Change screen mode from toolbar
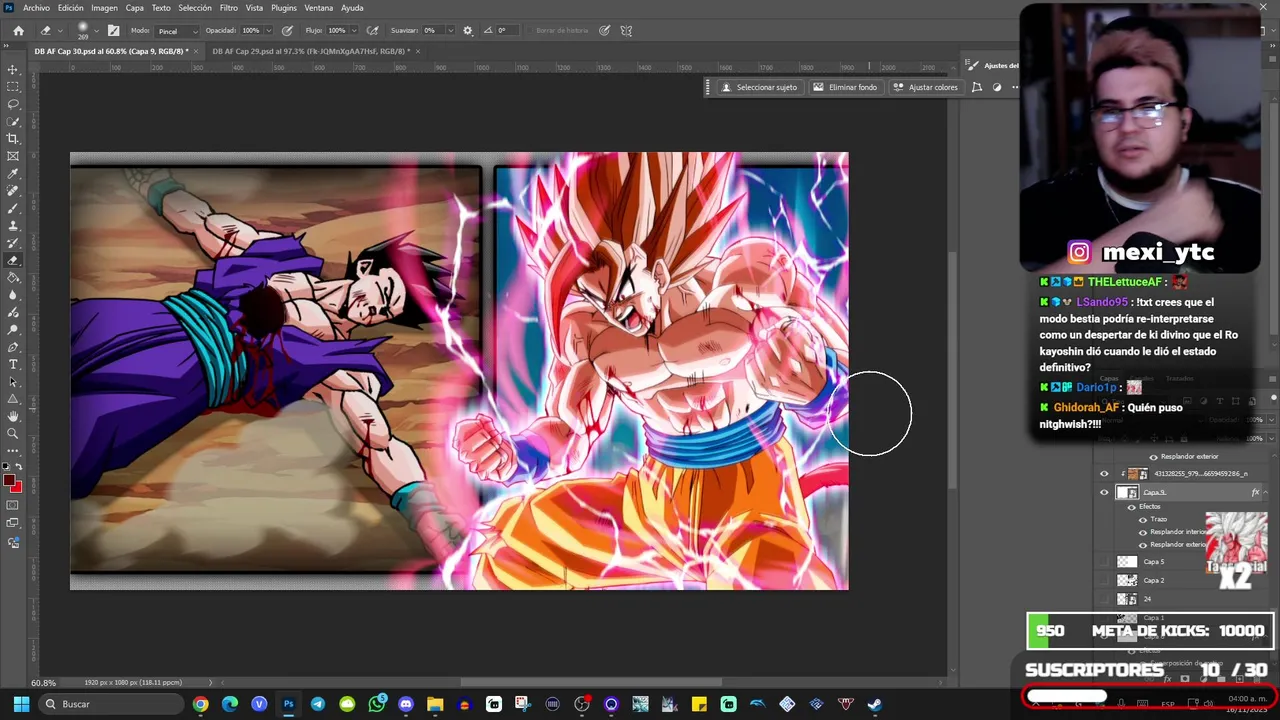 (13, 523)
